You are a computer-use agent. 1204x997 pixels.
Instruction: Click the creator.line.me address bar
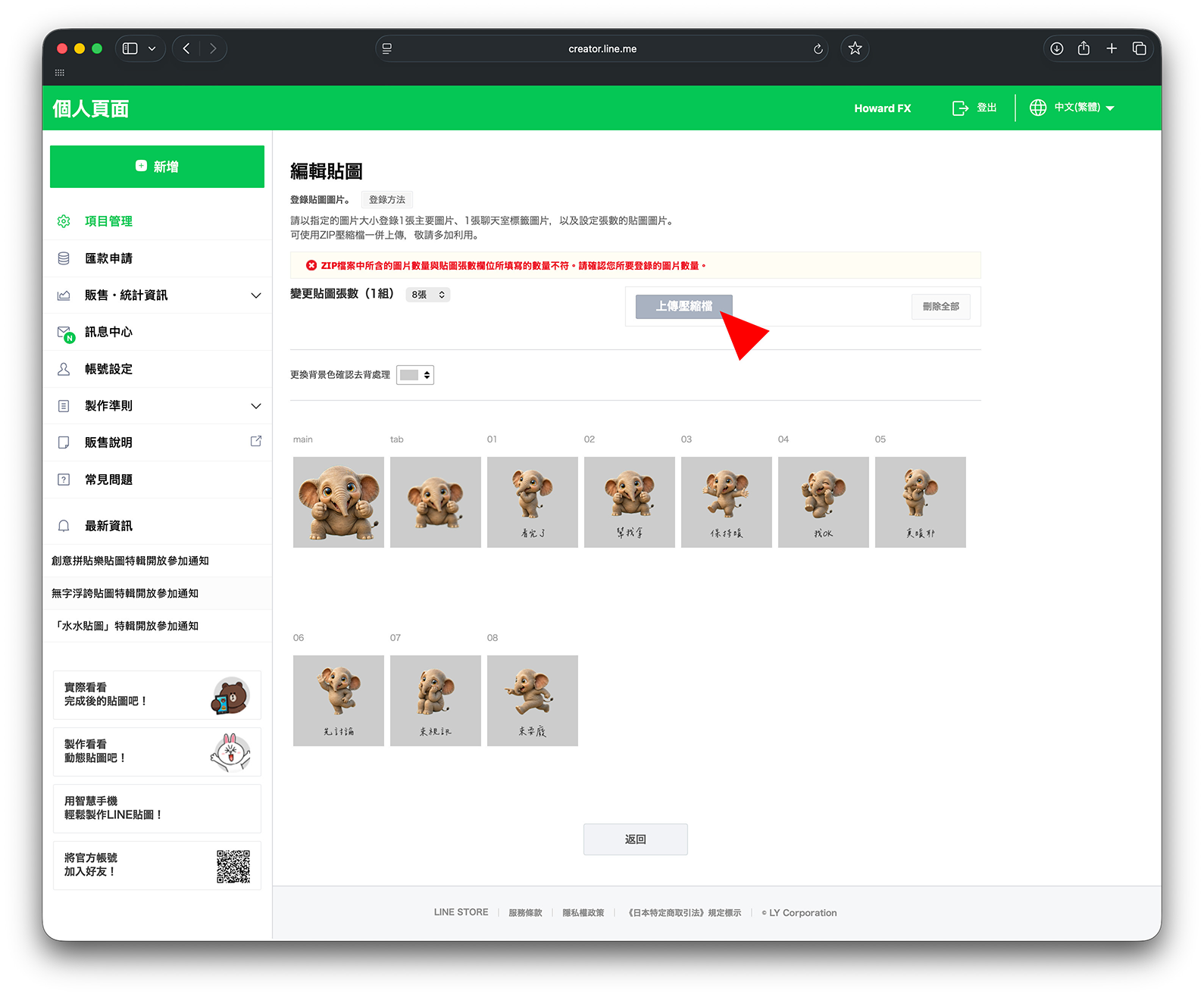[602, 48]
